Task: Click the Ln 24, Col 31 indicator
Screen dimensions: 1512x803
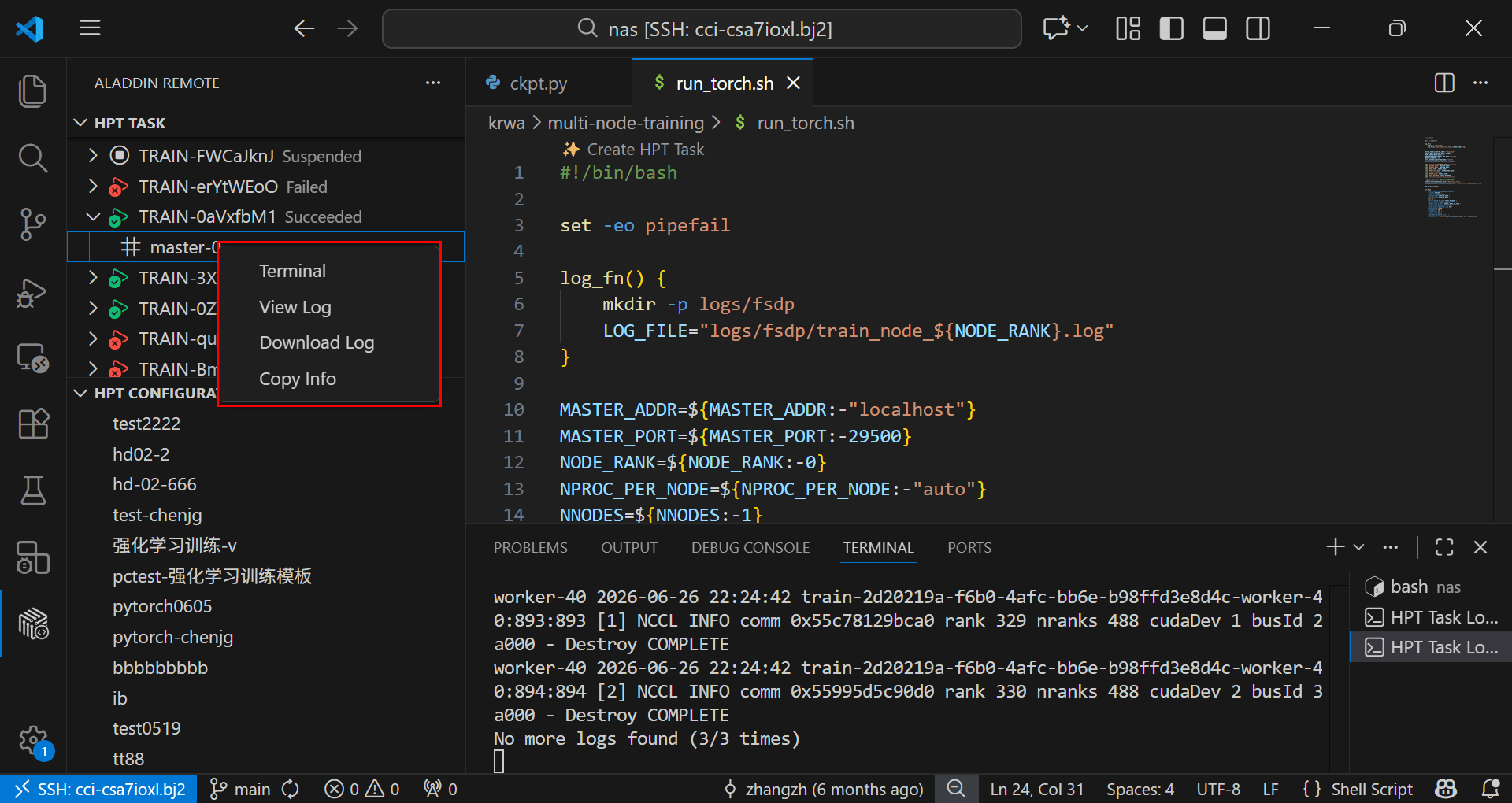Action: coord(1036,789)
